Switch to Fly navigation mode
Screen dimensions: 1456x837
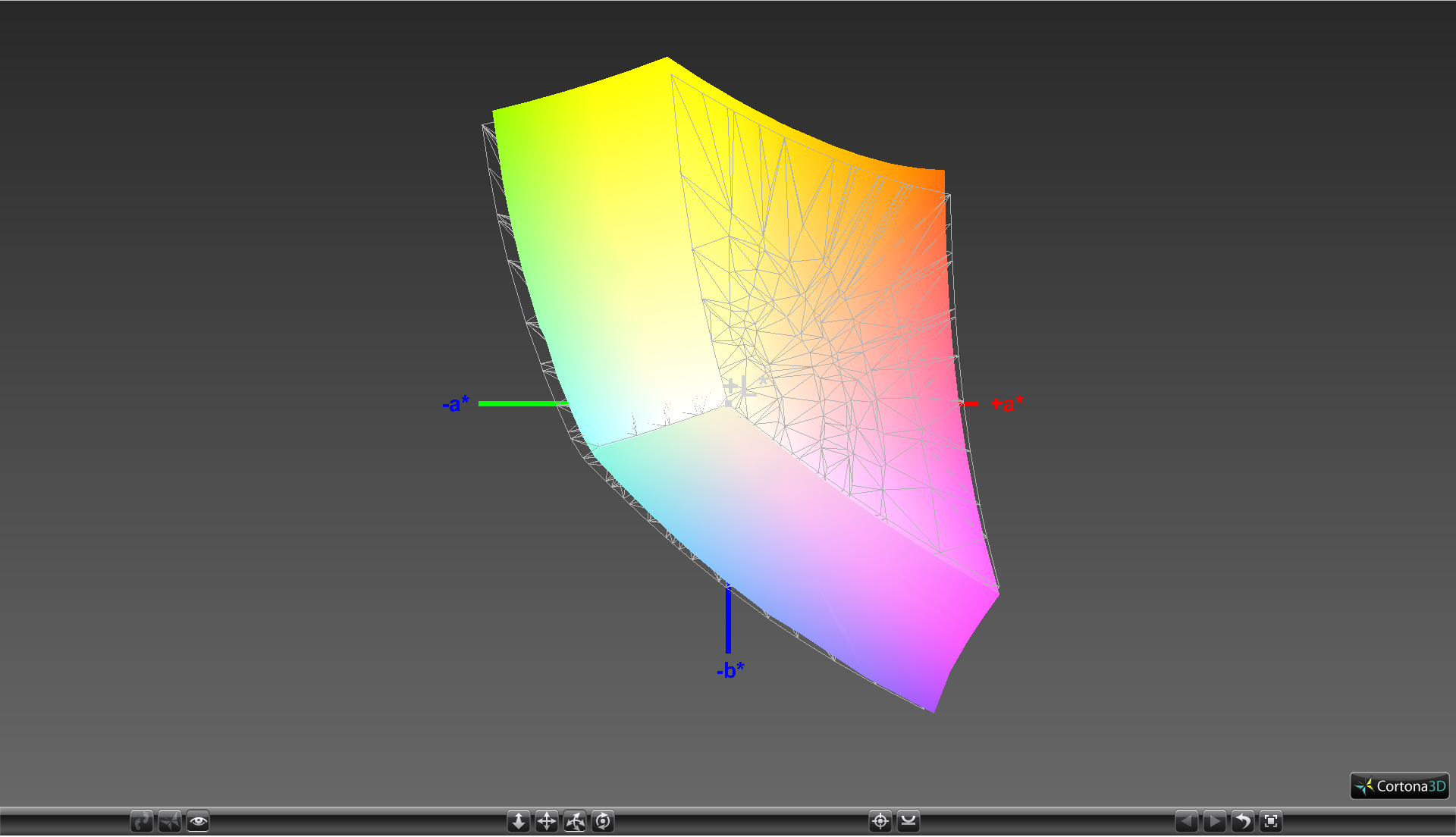coord(170,821)
